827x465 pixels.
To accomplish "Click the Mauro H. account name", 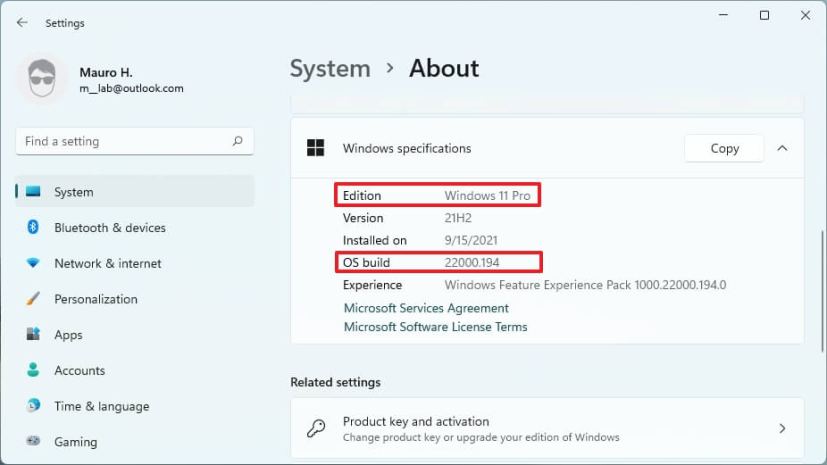I will [x=106, y=72].
